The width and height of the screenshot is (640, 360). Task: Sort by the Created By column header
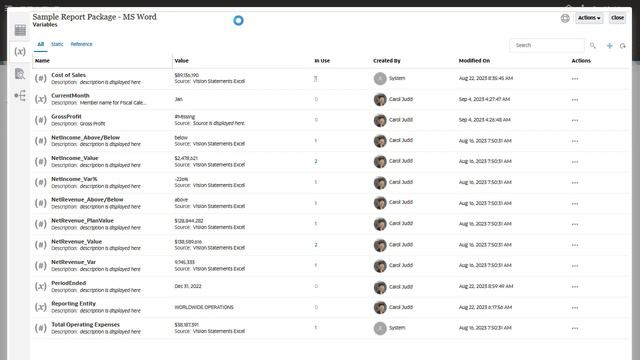[387, 61]
